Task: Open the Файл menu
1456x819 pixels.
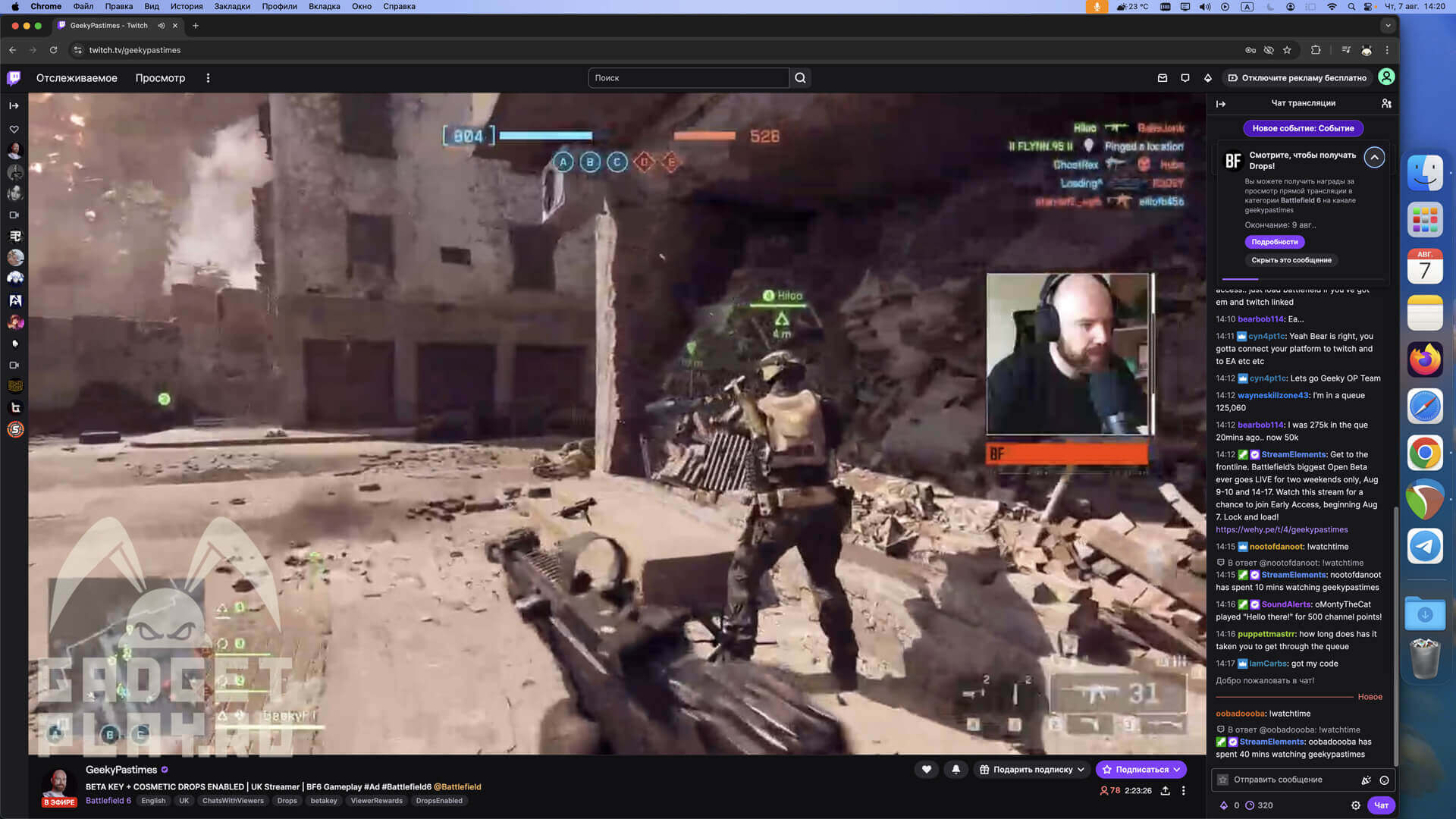Action: [83, 6]
